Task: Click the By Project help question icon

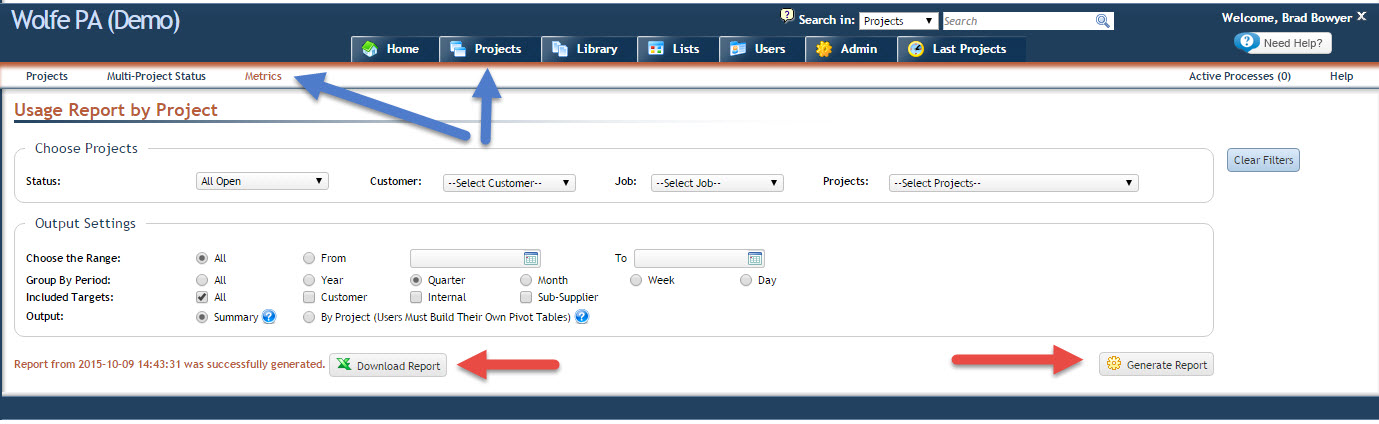Action: [x=582, y=317]
